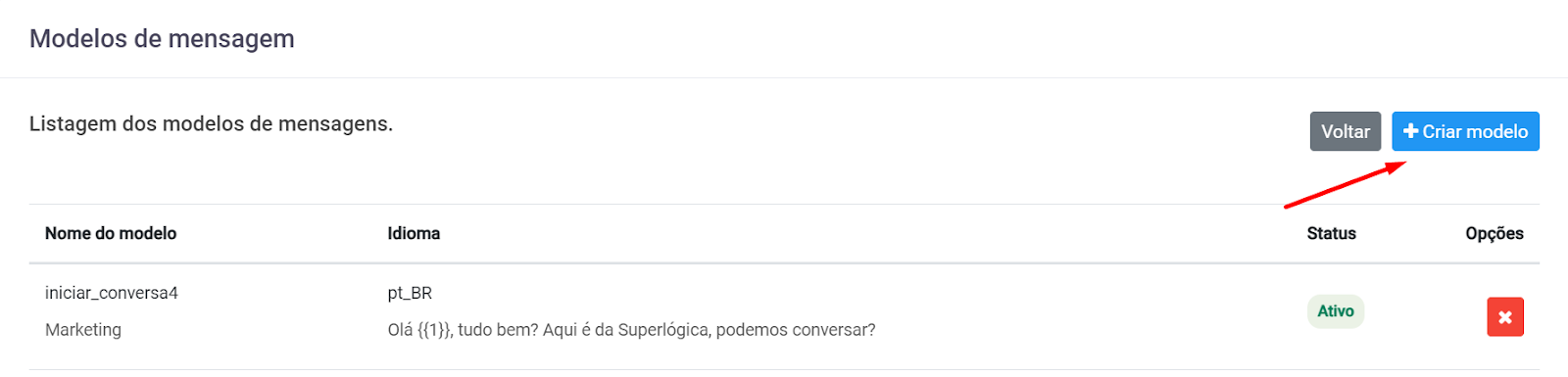Viewport: 1568px width, 377px height.
Task: Click the phrase tudo bem? in message
Action: (499, 330)
